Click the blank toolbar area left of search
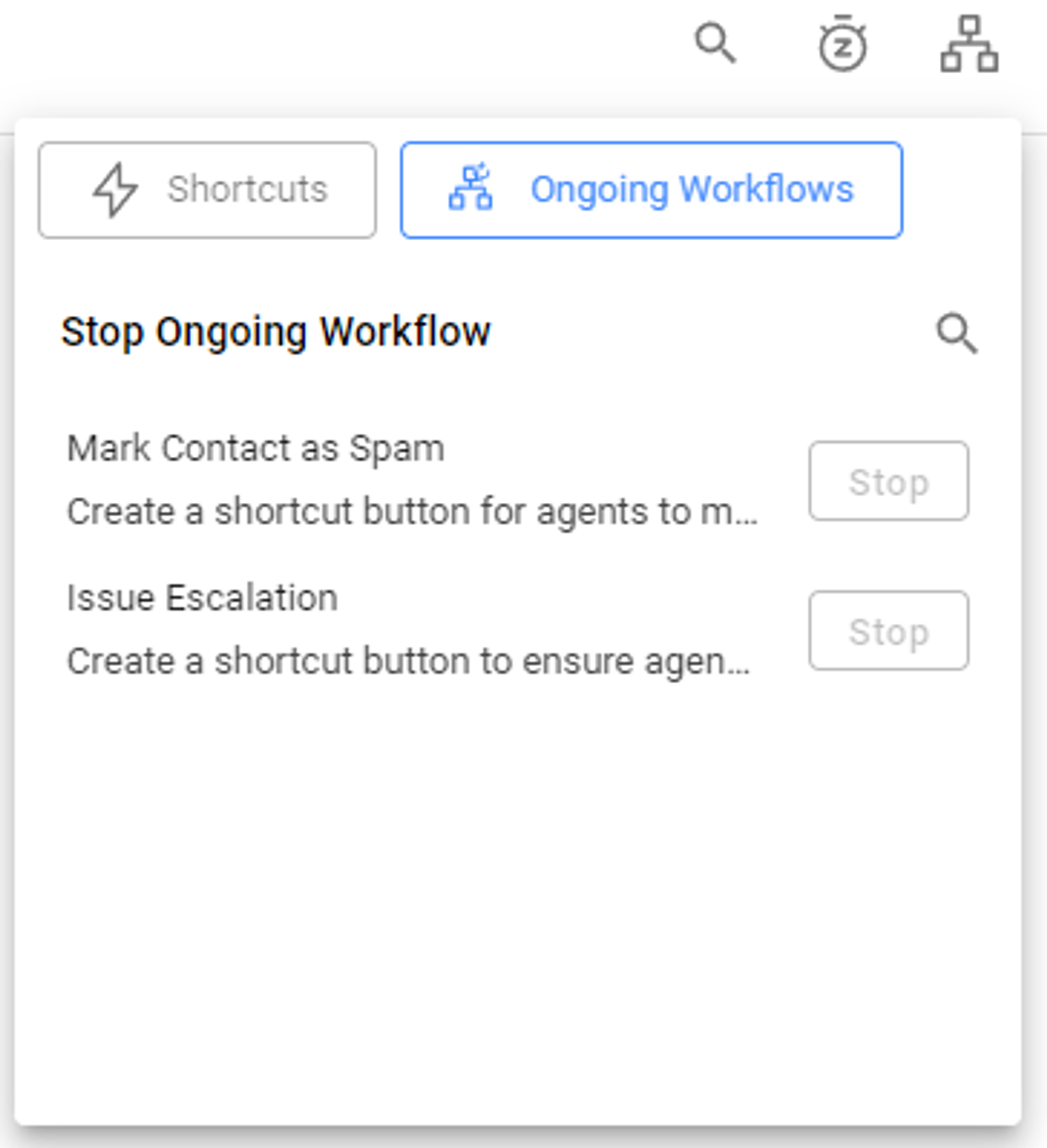The width and height of the screenshot is (1047, 1148). (x=342, y=51)
